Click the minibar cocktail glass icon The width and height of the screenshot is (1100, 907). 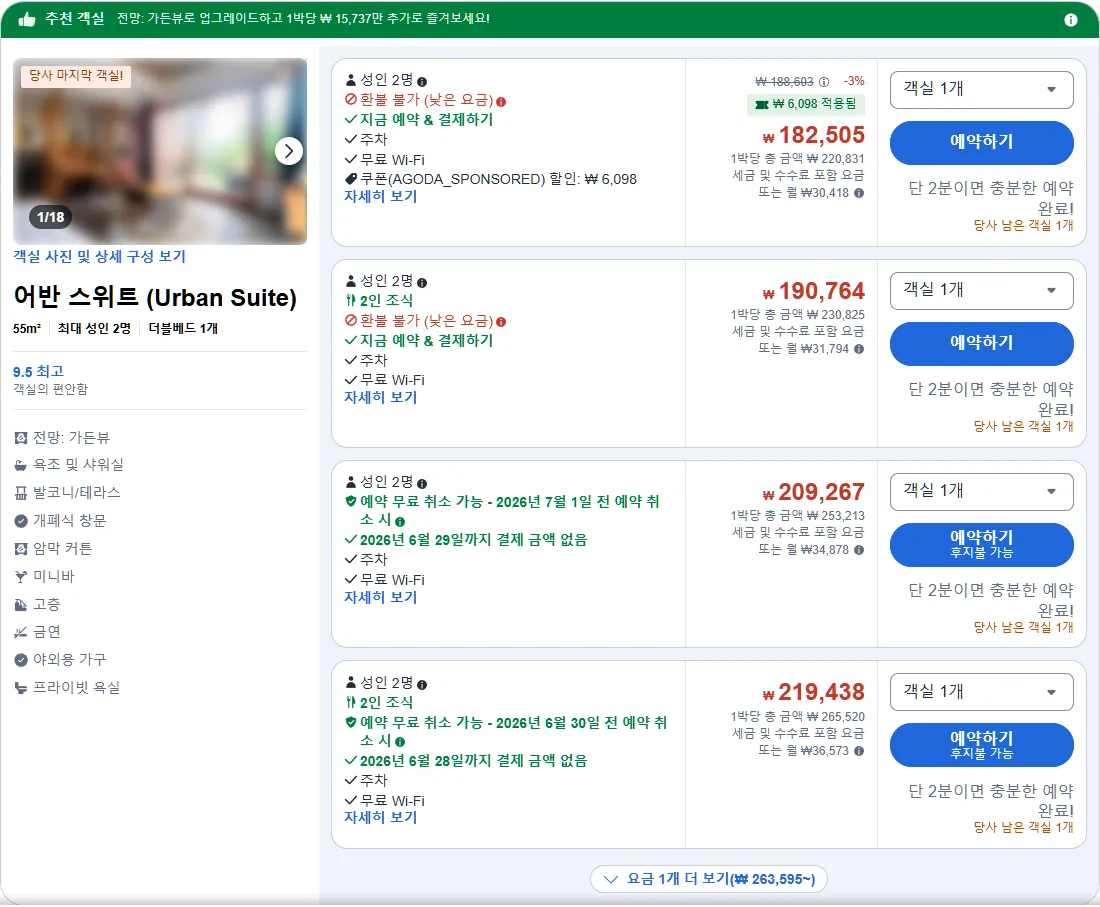pos(21,577)
